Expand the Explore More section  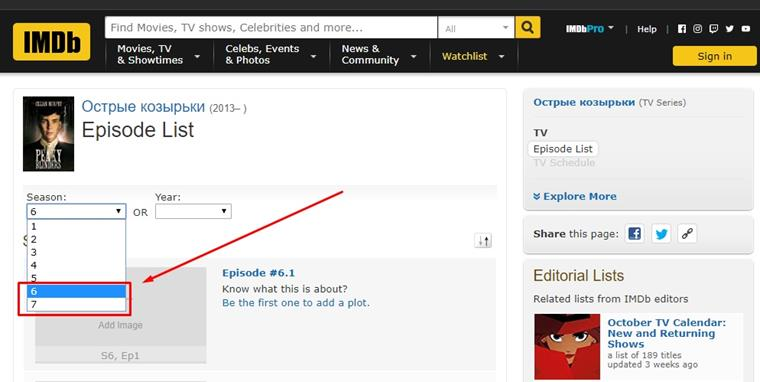[575, 196]
